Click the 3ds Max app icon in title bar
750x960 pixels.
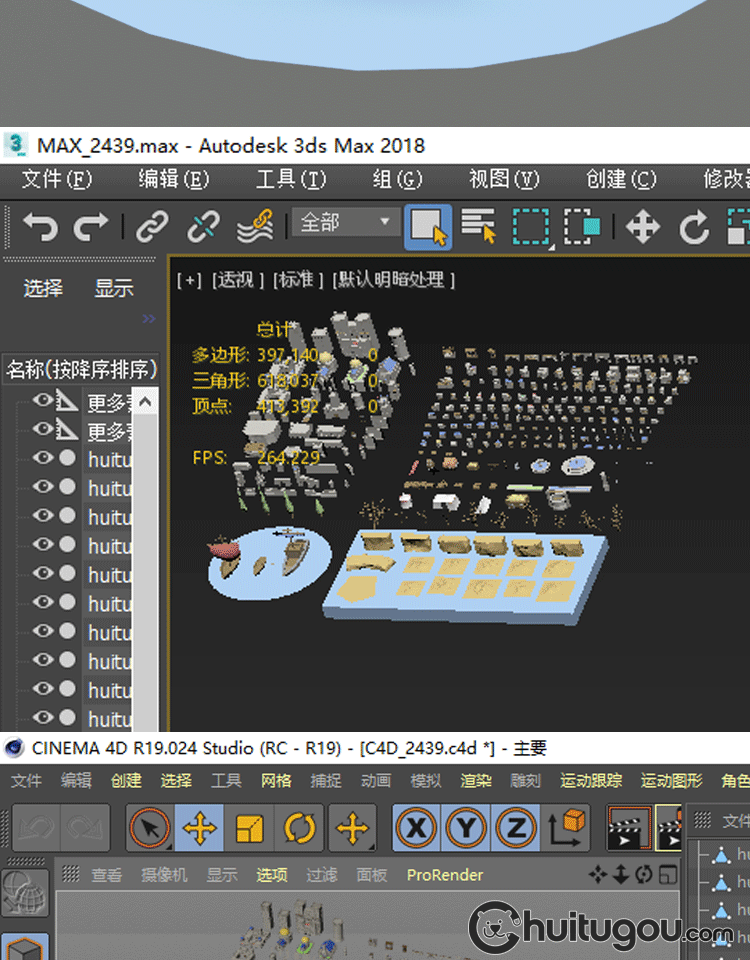point(15,145)
